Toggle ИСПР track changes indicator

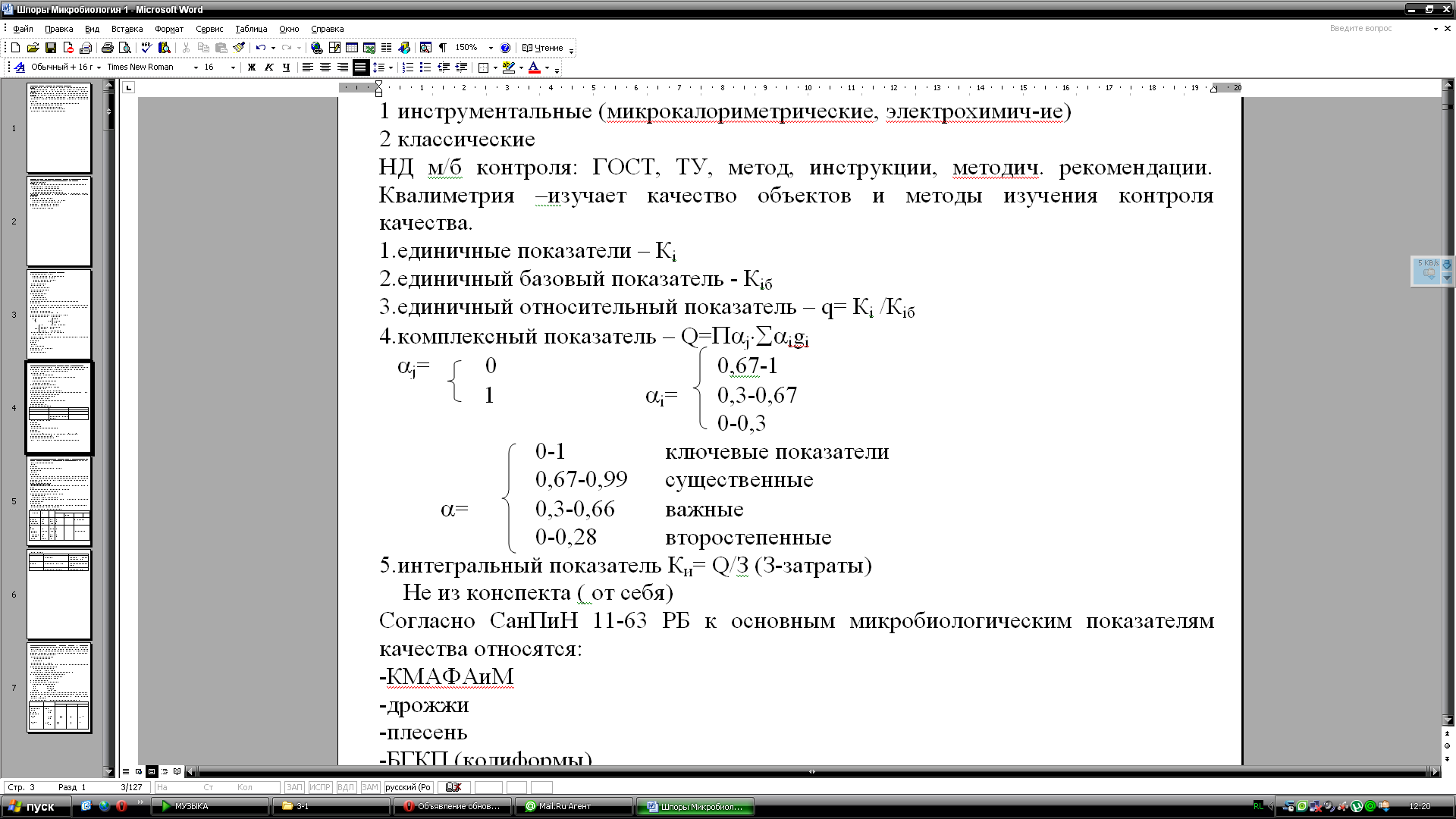click(x=320, y=787)
